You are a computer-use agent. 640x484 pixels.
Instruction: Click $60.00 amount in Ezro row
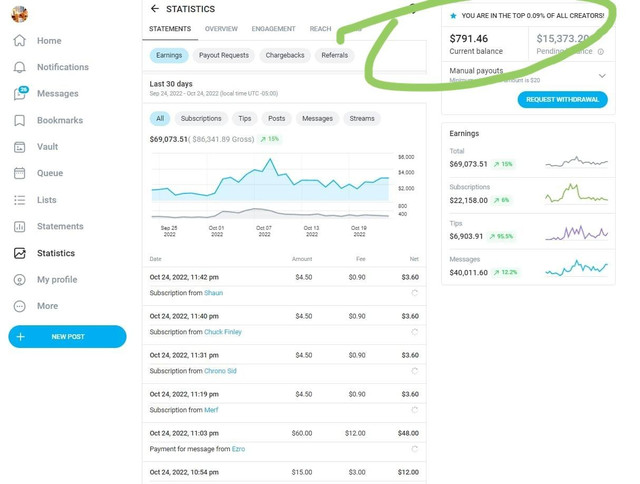[x=302, y=433]
